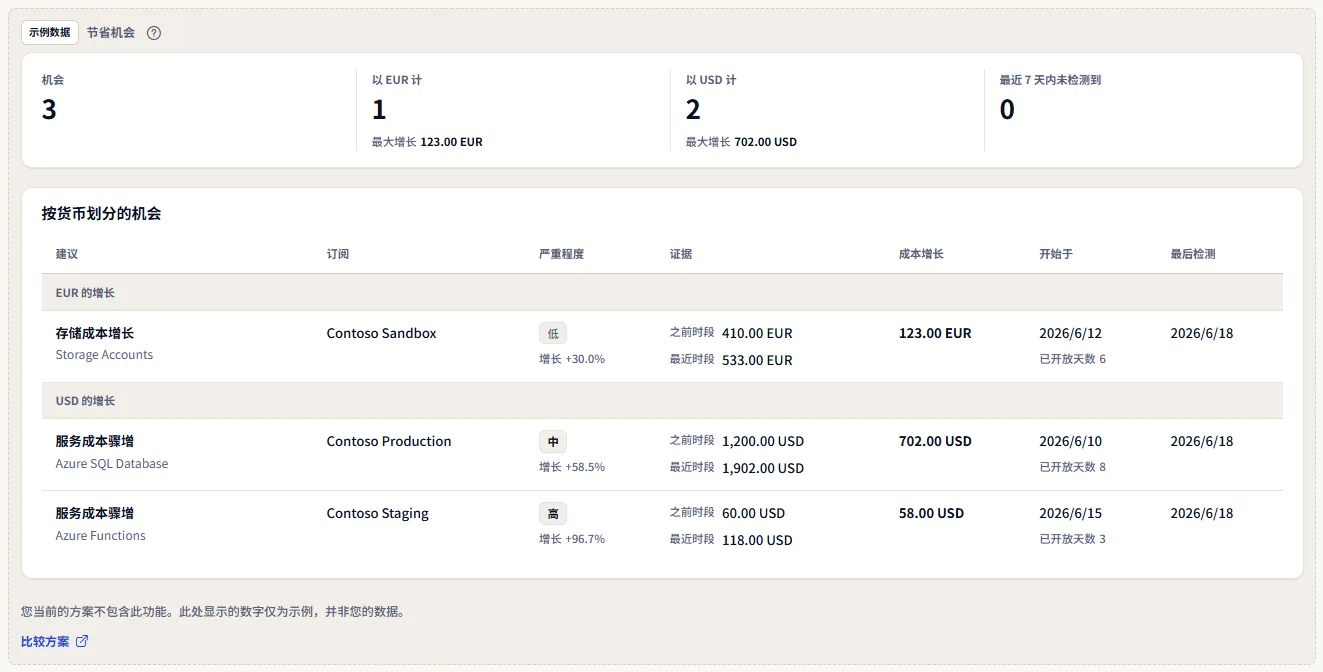Click the help icon beside 节省机会
The height and width of the screenshot is (672, 1323).
154,33
